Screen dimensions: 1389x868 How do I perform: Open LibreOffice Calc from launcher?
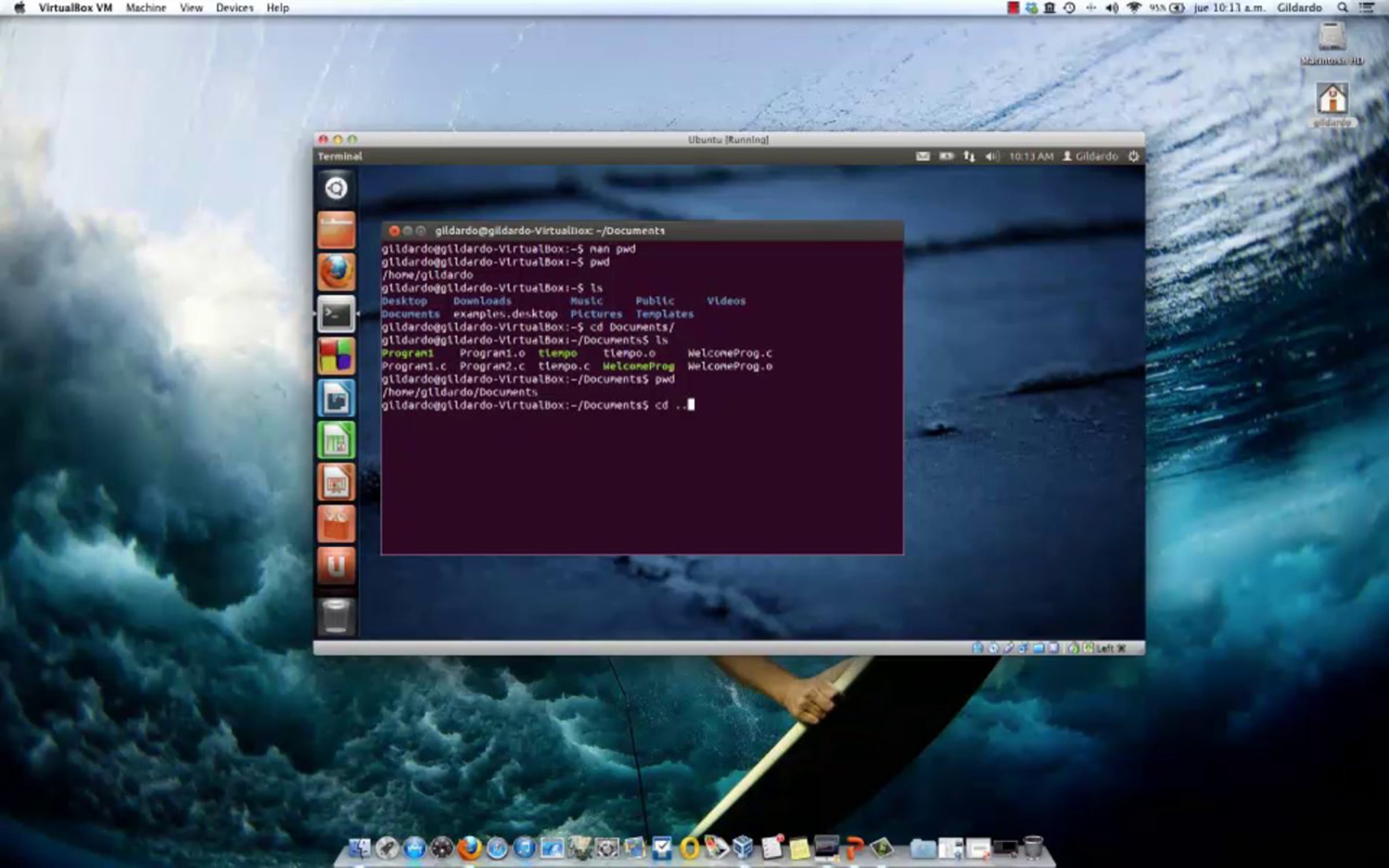(x=336, y=440)
